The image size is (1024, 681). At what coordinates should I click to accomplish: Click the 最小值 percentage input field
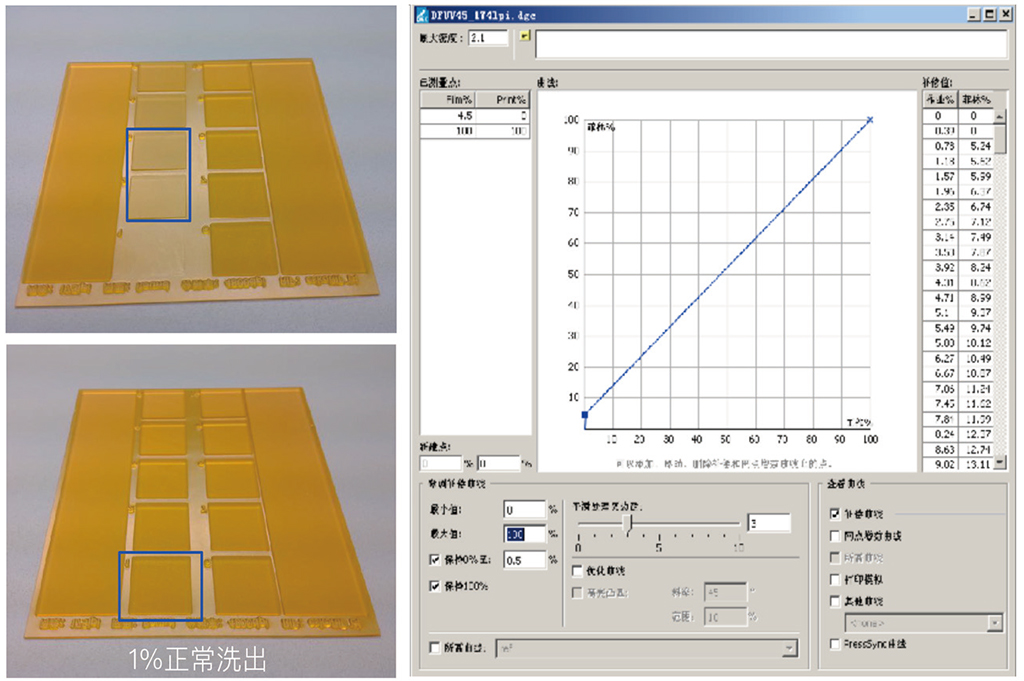524,509
